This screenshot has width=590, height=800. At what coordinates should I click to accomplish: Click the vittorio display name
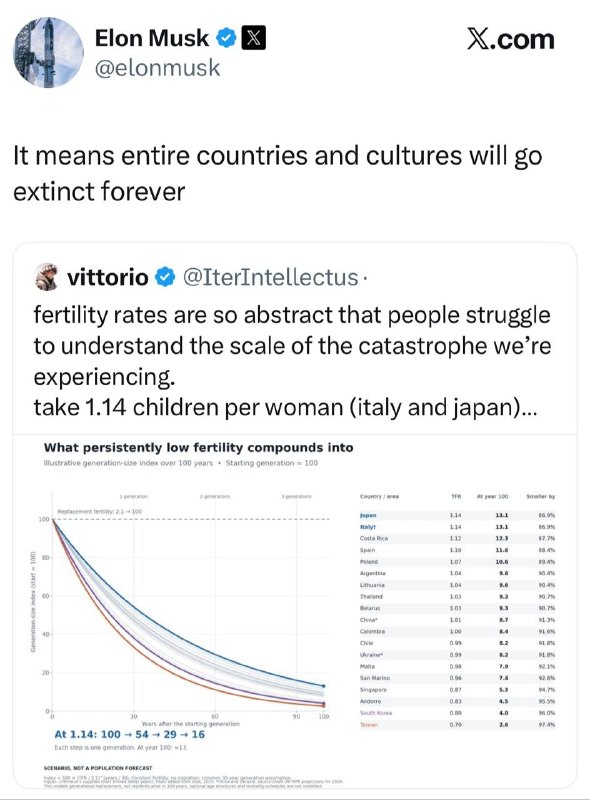pos(108,277)
